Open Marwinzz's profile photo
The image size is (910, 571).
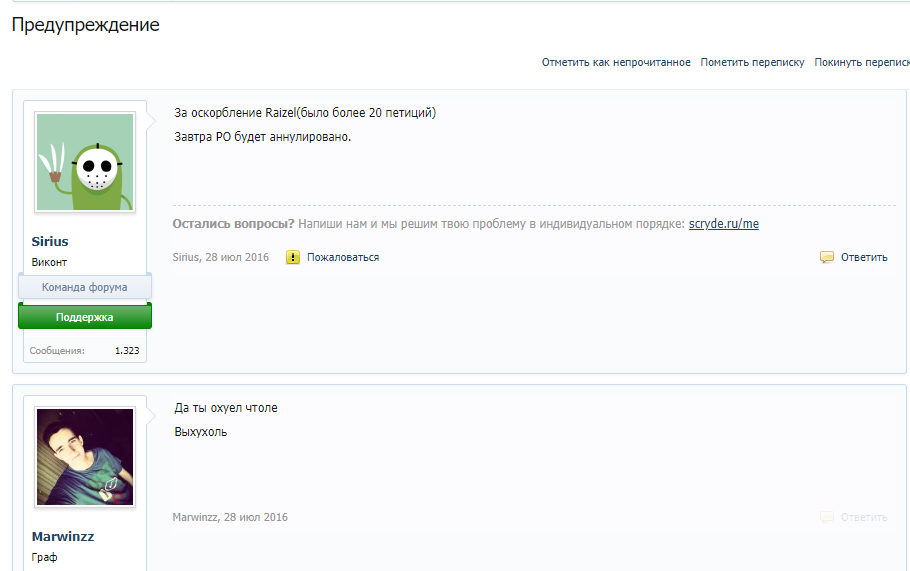coord(85,457)
